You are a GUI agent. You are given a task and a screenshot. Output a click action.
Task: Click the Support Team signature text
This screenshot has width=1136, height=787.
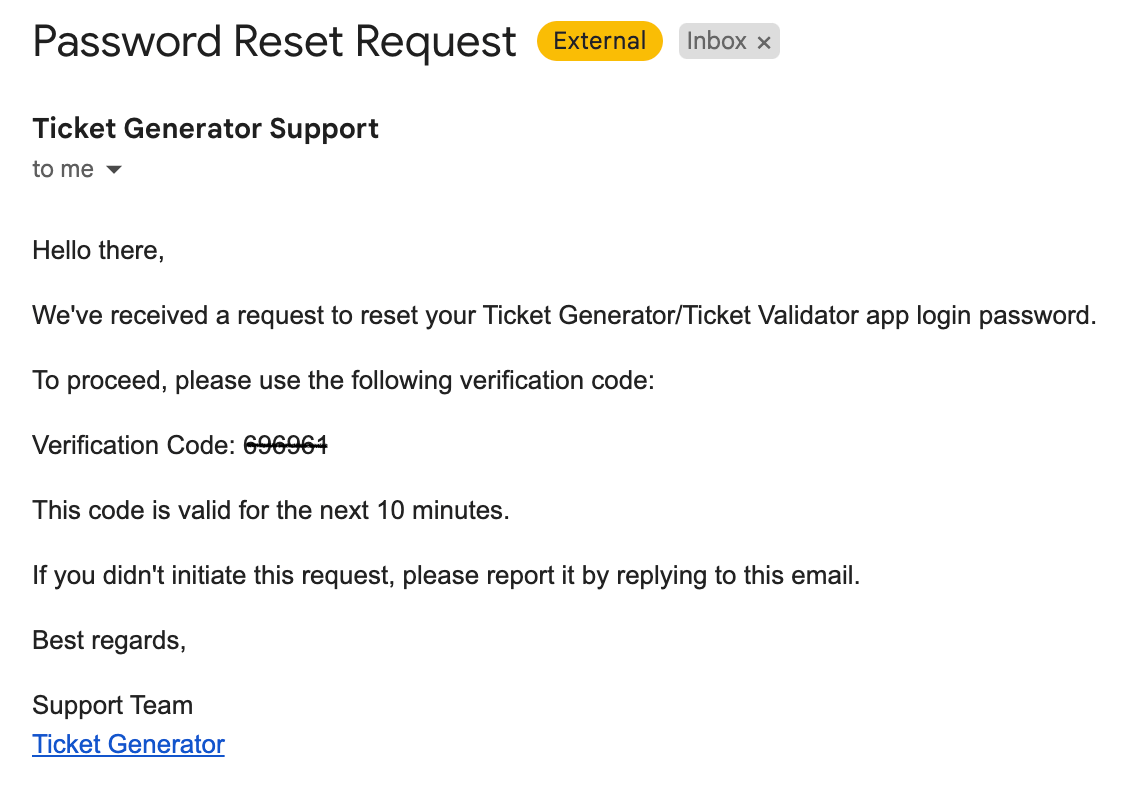click(x=112, y=705)
